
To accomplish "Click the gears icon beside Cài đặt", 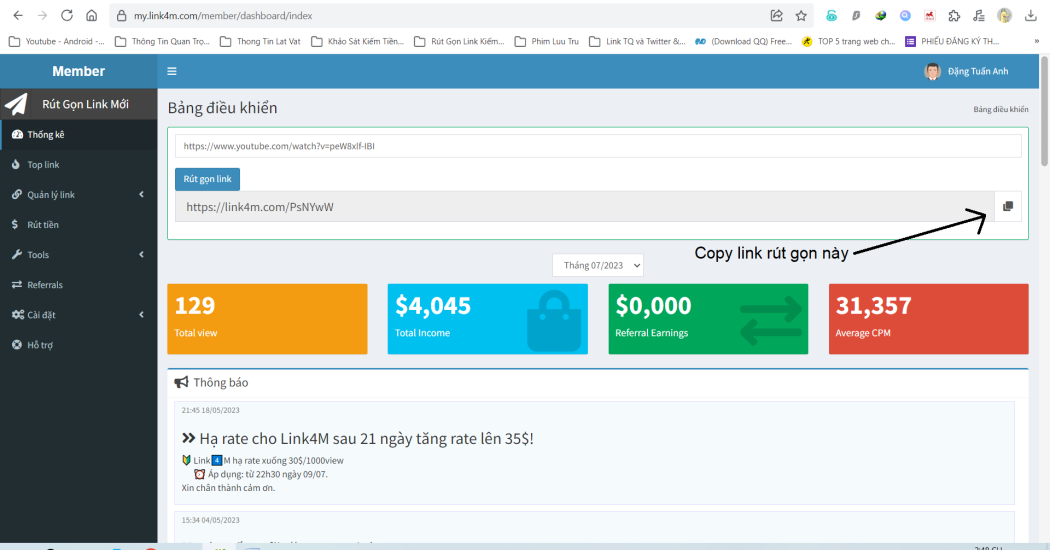I will point(17,314).
